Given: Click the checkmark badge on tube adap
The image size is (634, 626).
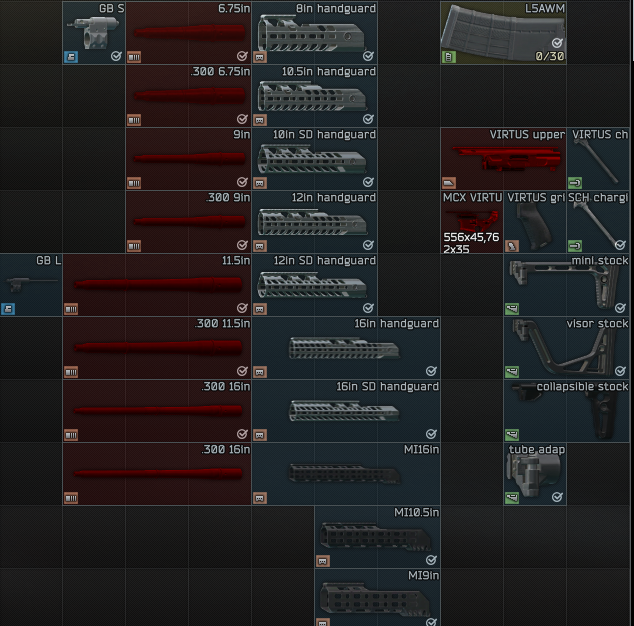Looking at the screenshot, I should coord(558,497).
